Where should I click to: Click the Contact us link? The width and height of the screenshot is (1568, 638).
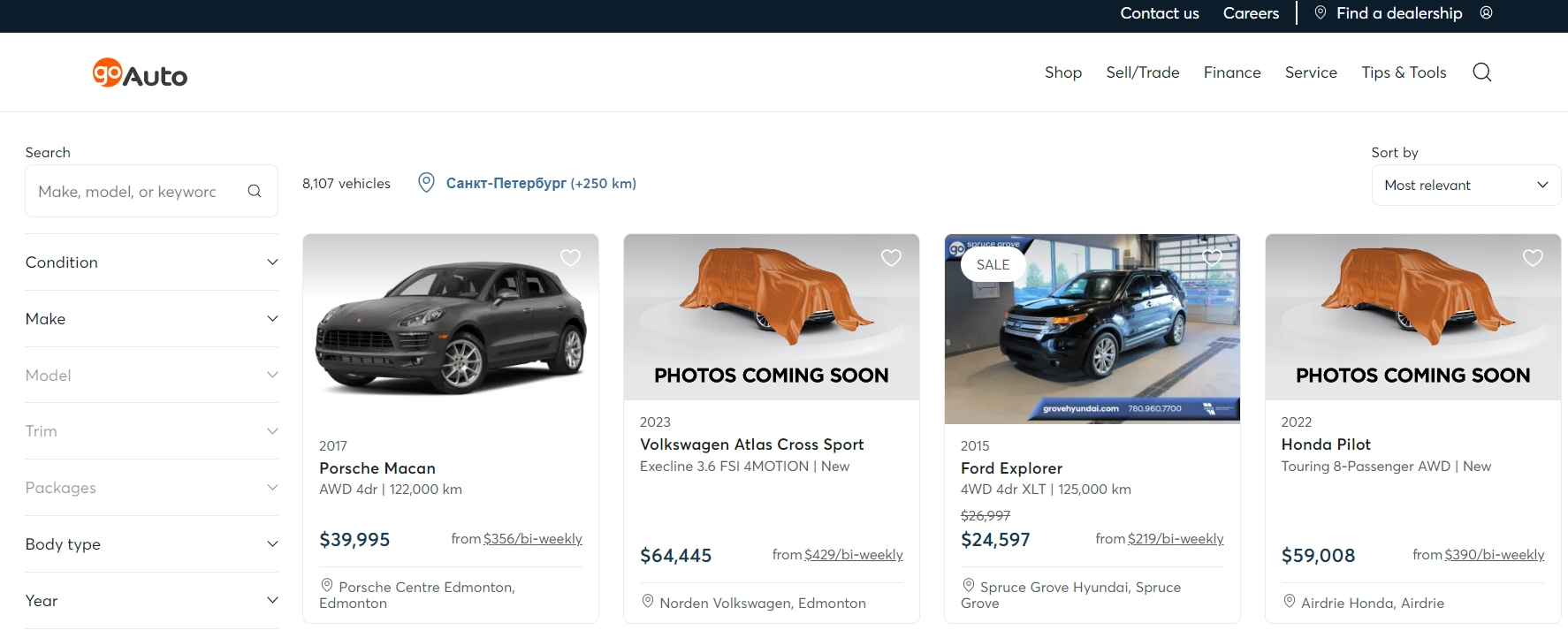(x=1160, y=13)
